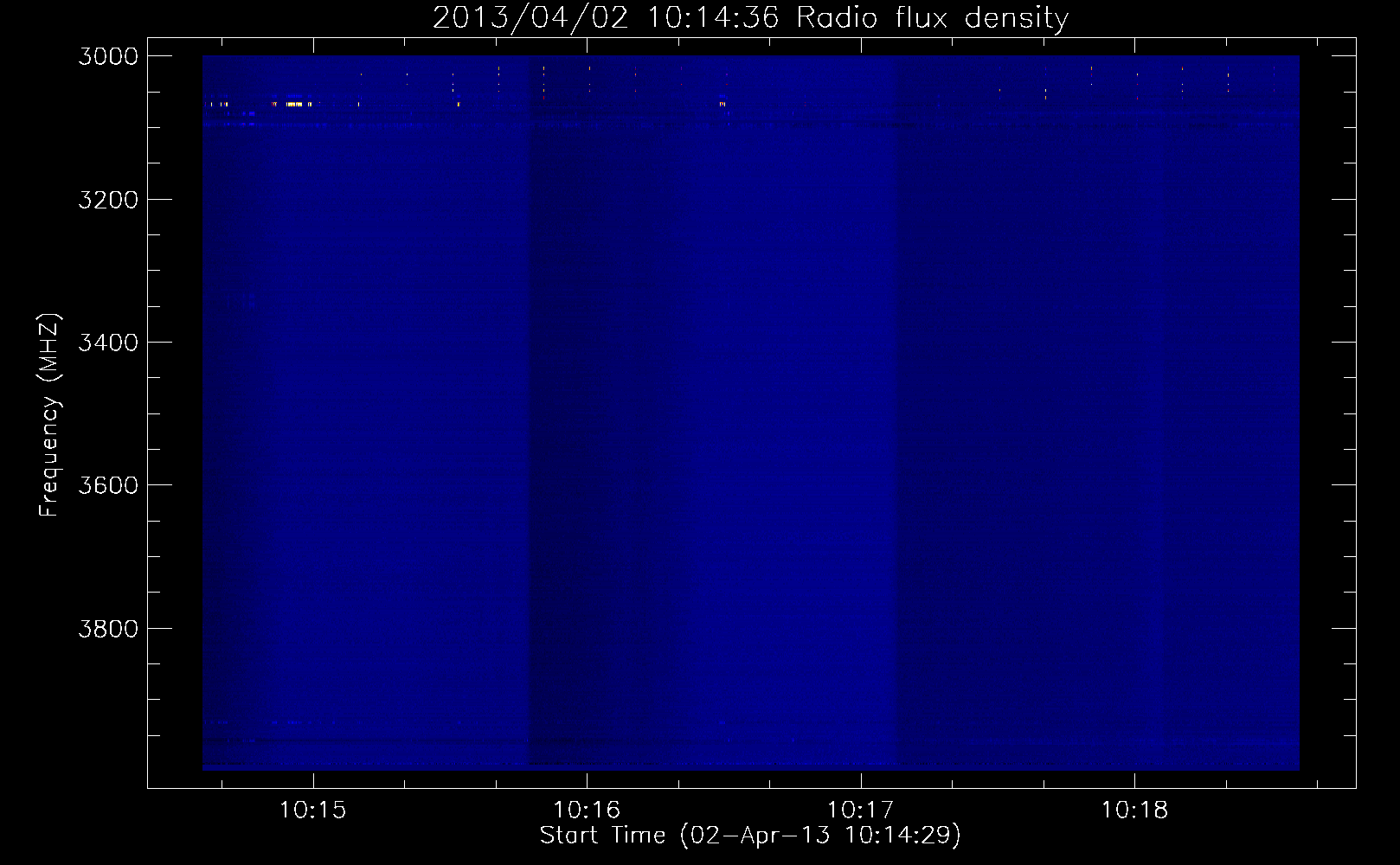This screenshot has height=865, width=1400.
Task: Select the 3200 frequency axis label
Action: [108, 200]
